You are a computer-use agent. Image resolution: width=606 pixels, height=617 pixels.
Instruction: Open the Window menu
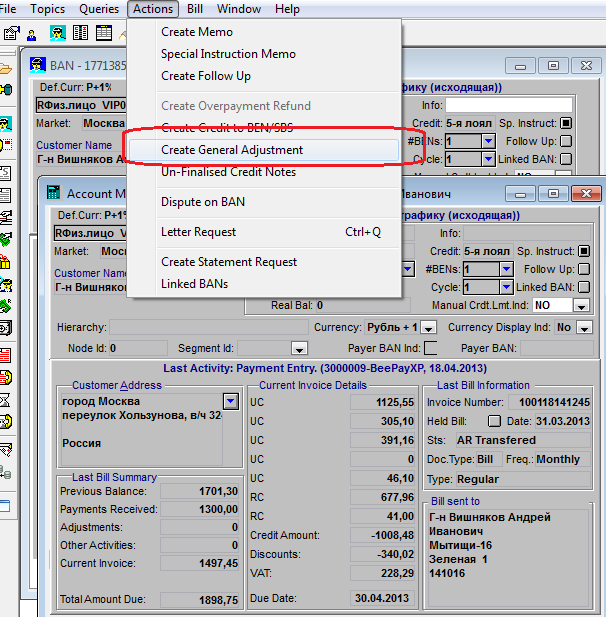239,9
